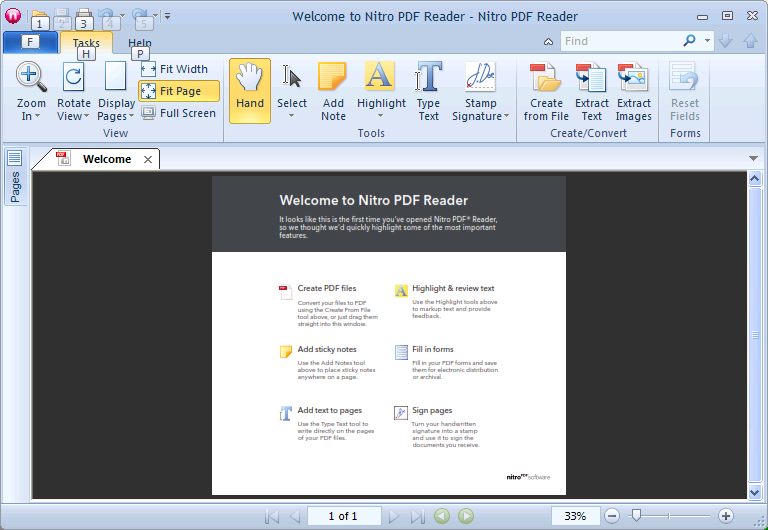This screenshot has height=530, width=768.
Task: Click the 33% zoom level field
Action: point(576,516)
